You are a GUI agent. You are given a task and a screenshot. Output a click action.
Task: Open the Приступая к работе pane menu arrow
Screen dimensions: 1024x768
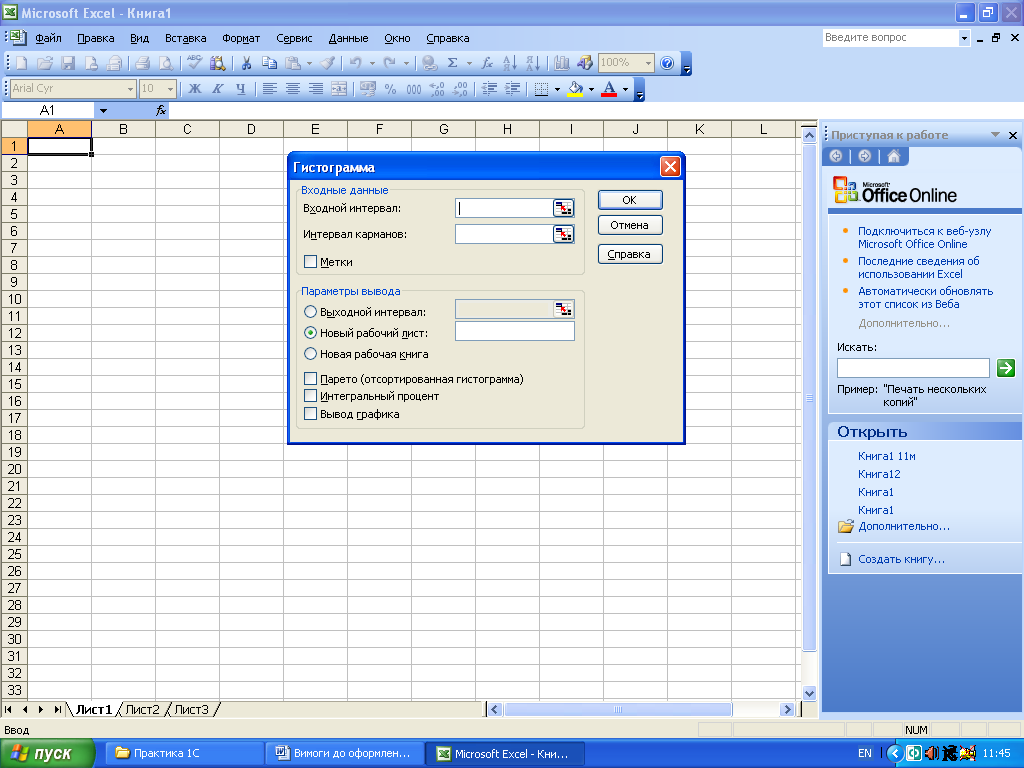coord(995,135)
